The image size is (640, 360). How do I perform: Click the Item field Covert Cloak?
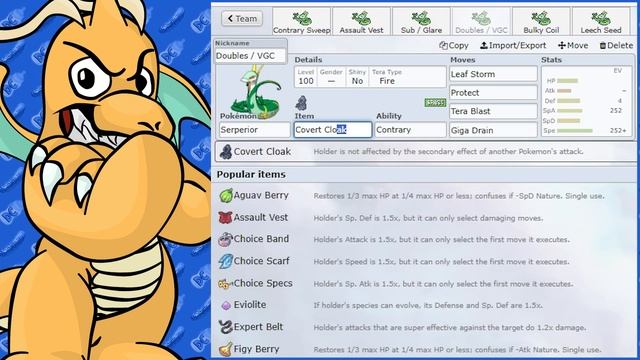[333, 130]
